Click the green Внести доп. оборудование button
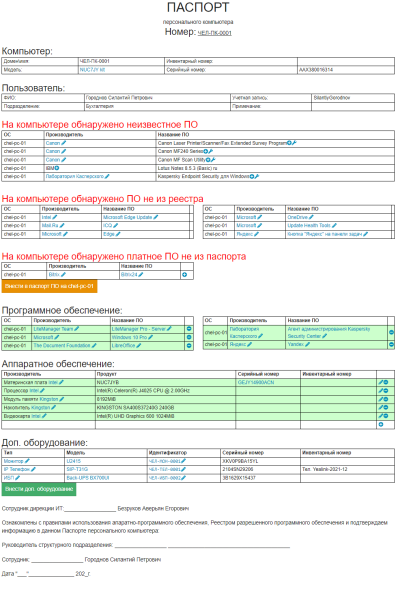The image size is (398, 600). [39, 489]
